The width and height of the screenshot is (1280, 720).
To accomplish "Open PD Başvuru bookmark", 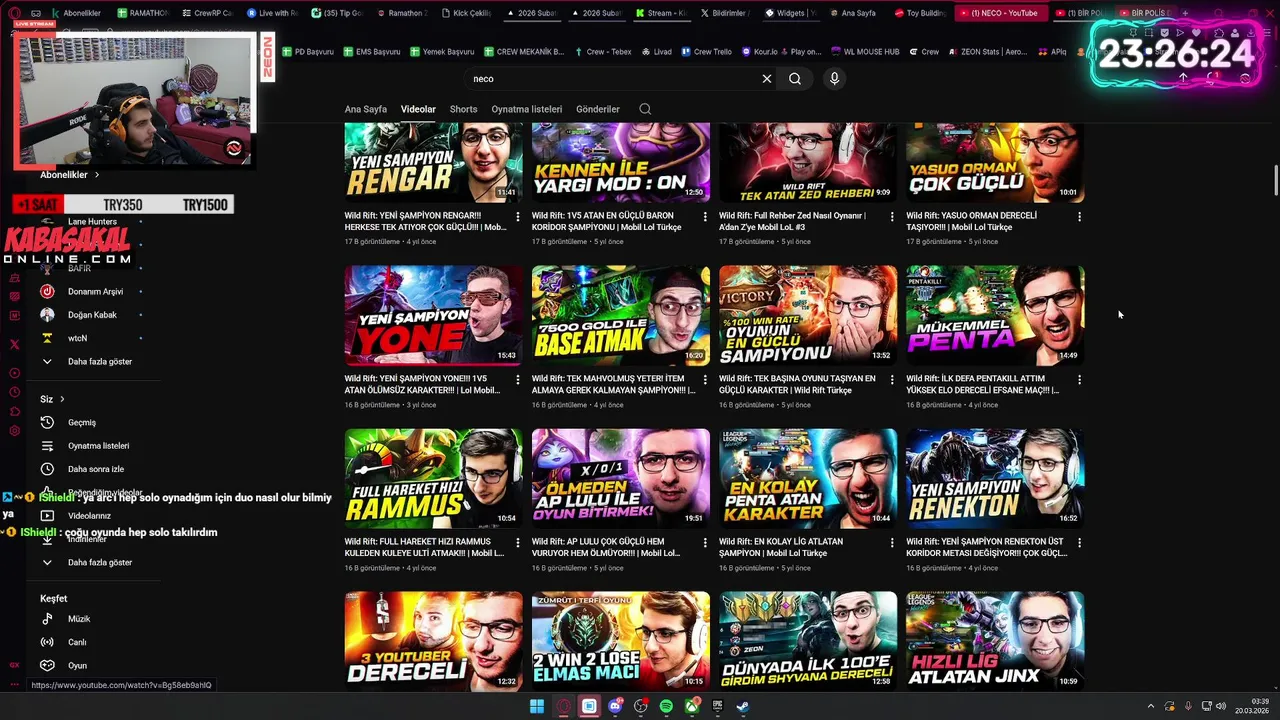I will (x=308, y=52).
